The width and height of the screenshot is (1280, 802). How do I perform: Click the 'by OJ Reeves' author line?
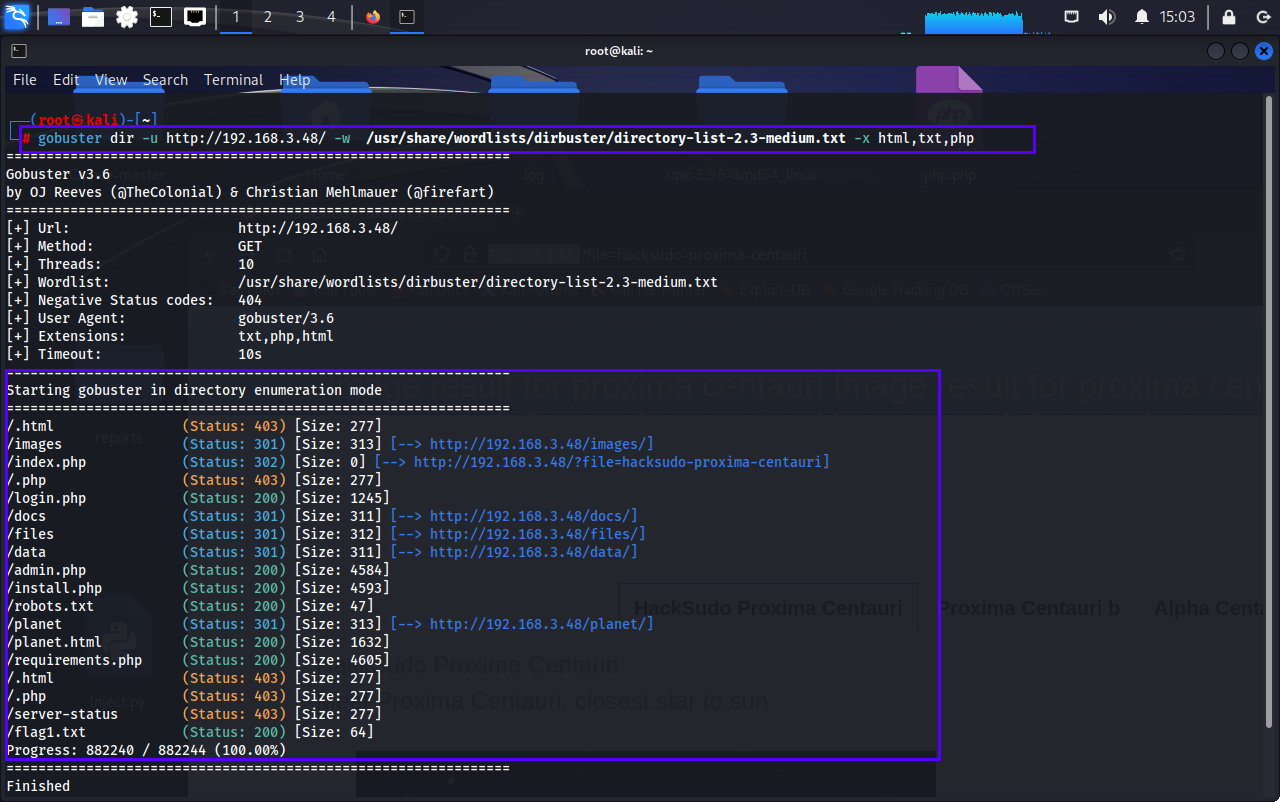(x=250, y=192)
